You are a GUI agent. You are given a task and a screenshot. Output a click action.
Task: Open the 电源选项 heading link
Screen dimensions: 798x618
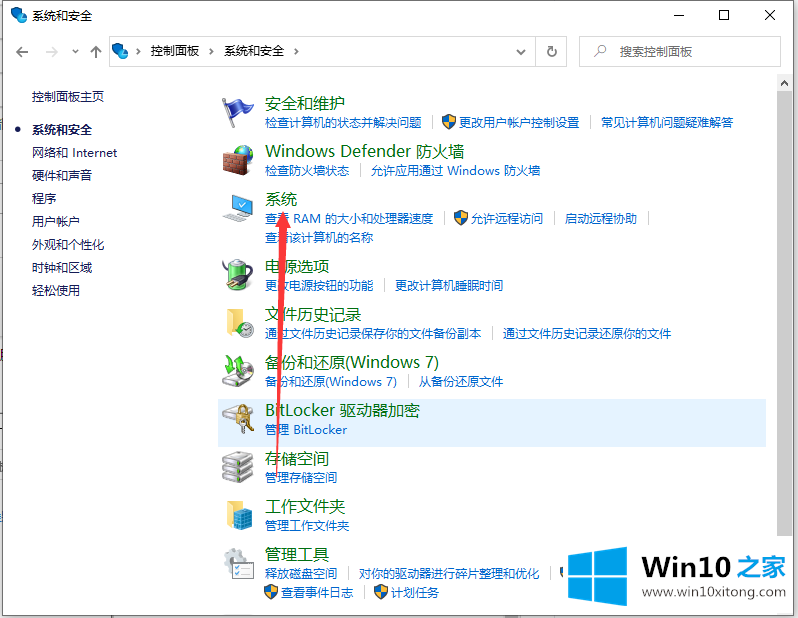click(297, 266)
